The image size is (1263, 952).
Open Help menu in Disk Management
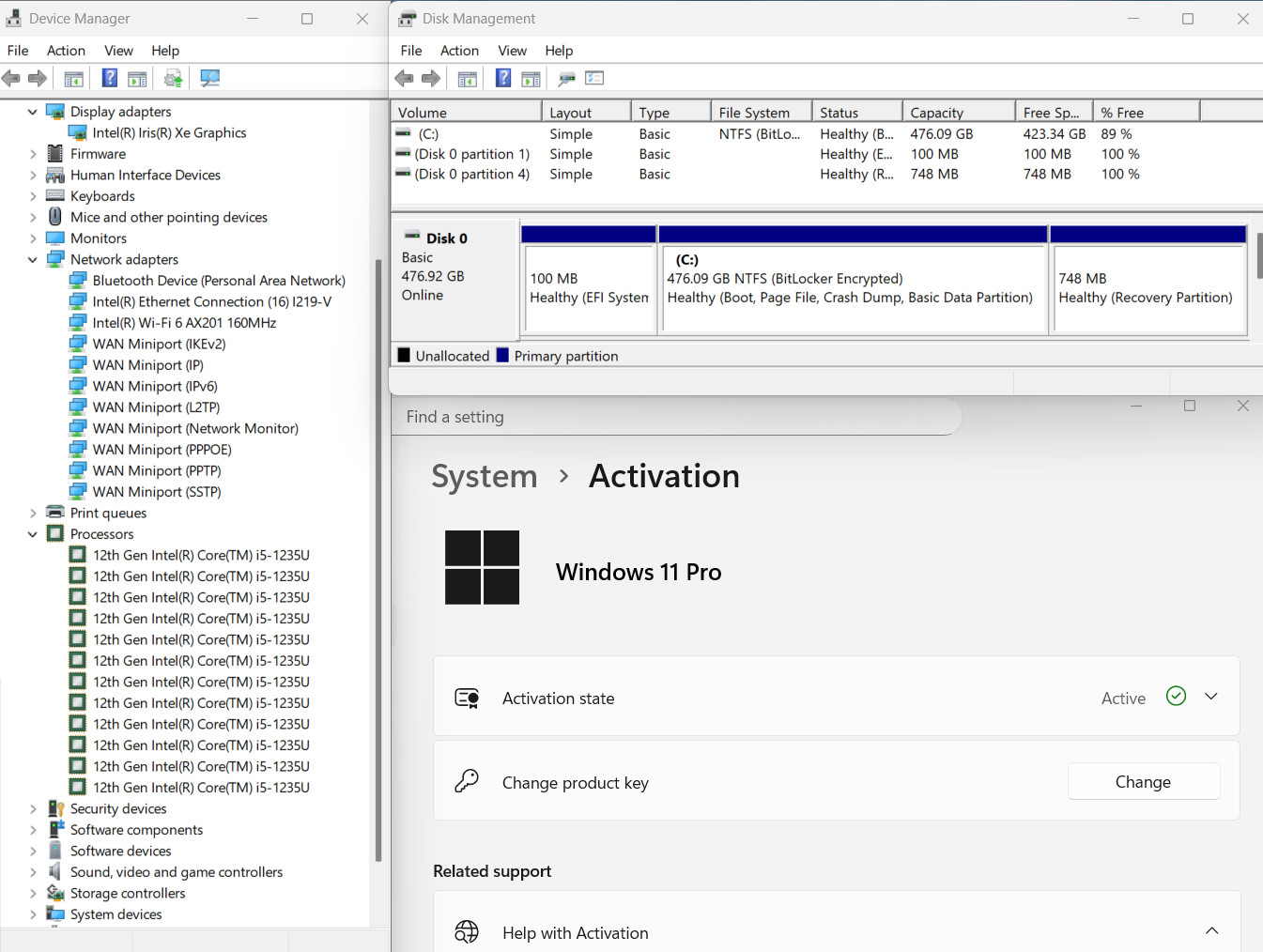(559, 51)
